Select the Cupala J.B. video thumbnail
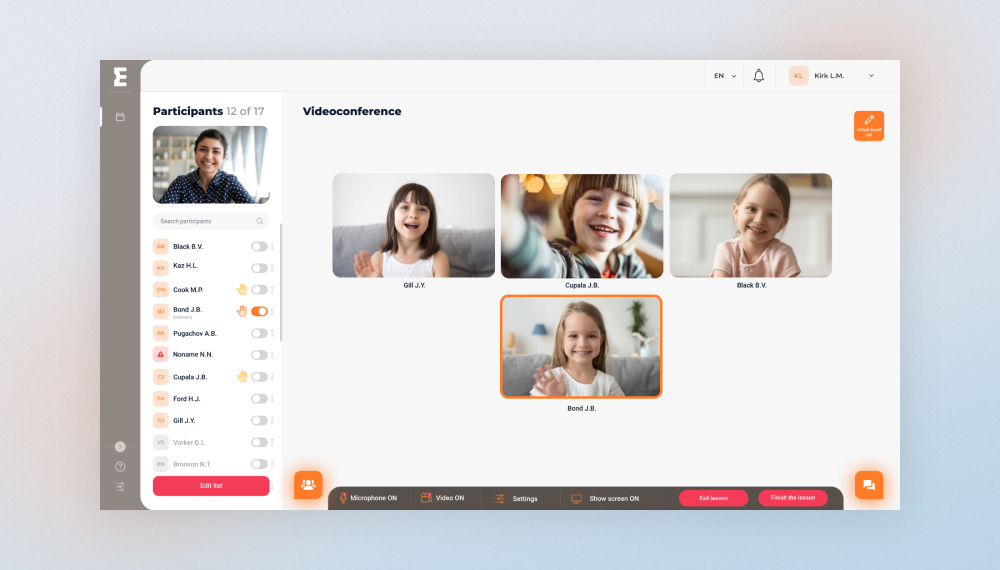This screenshot has width=1000, height=570. click(582, 226)
